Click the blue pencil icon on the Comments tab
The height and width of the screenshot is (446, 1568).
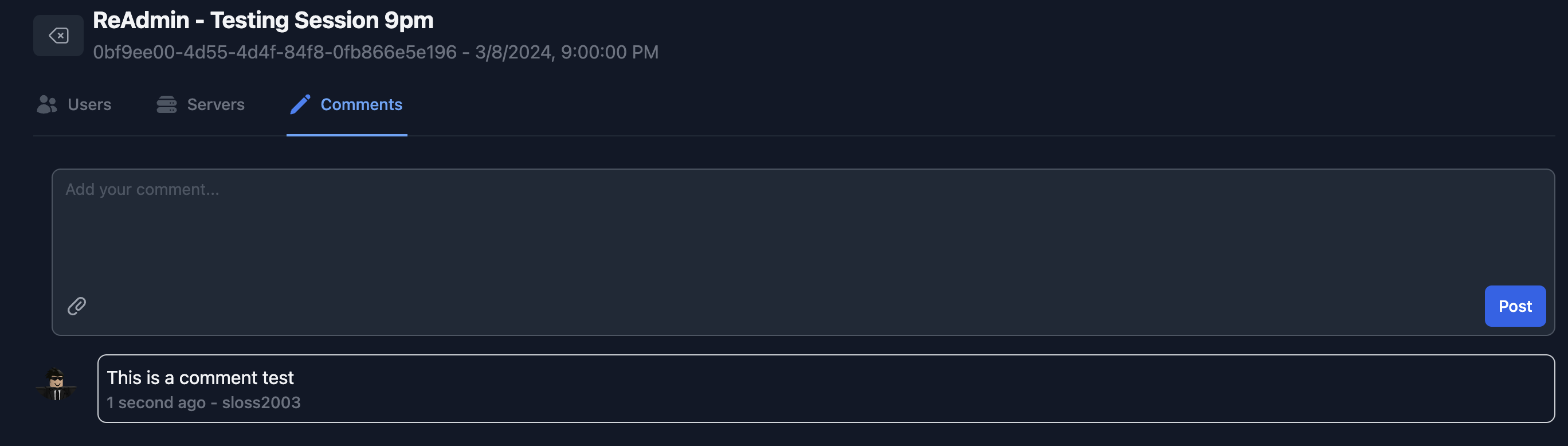click(x=300, y=104)
